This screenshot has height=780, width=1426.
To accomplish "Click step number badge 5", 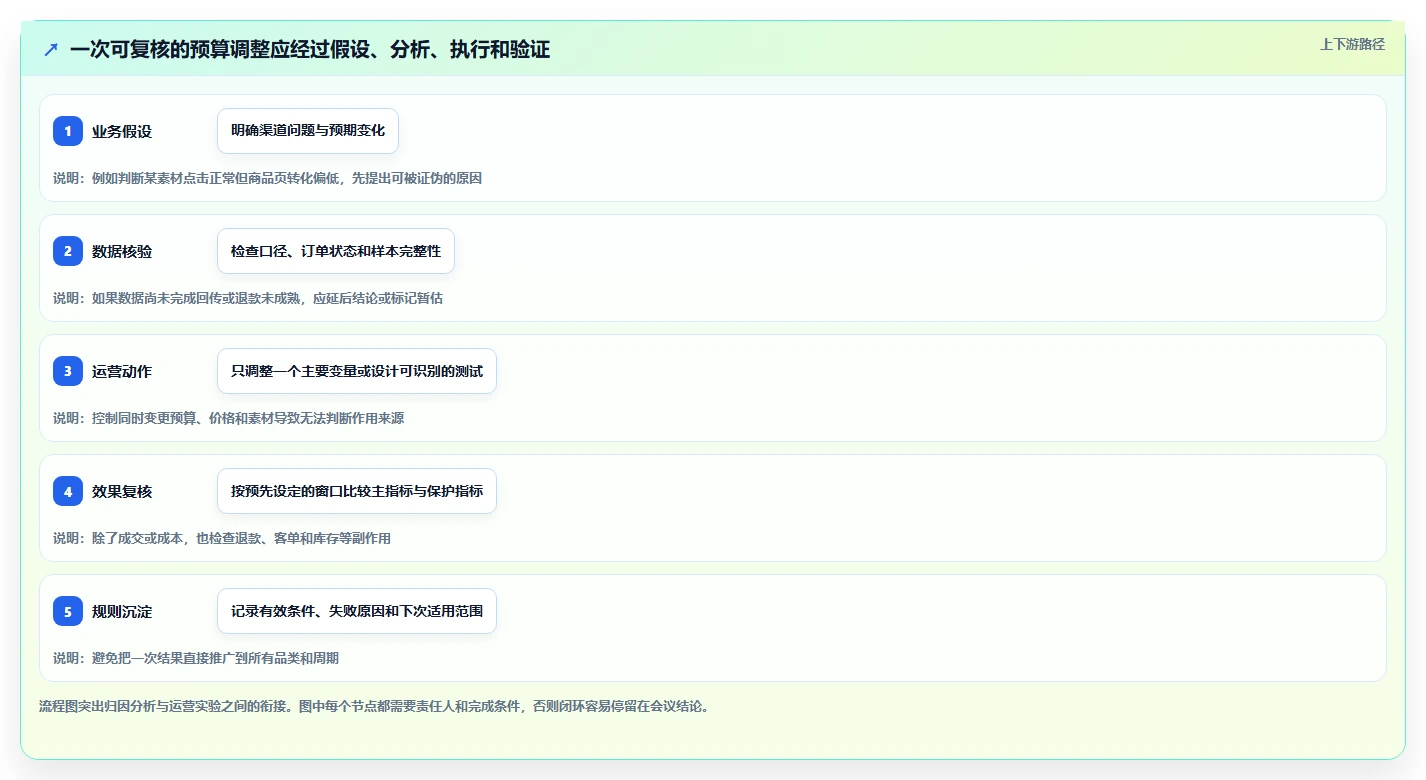I will [68, 611].
